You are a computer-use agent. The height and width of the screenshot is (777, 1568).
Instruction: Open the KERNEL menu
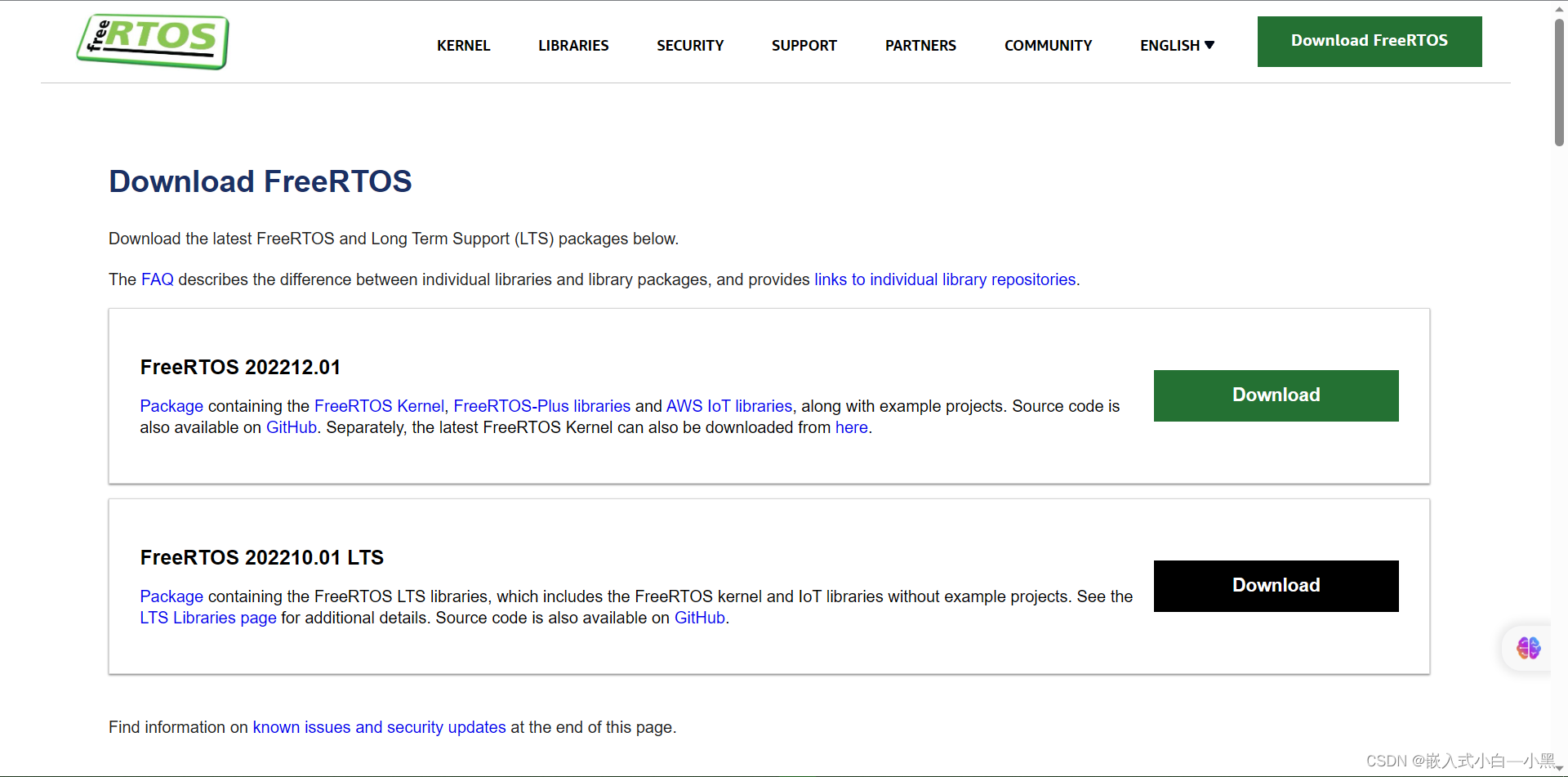pos(463,46)
